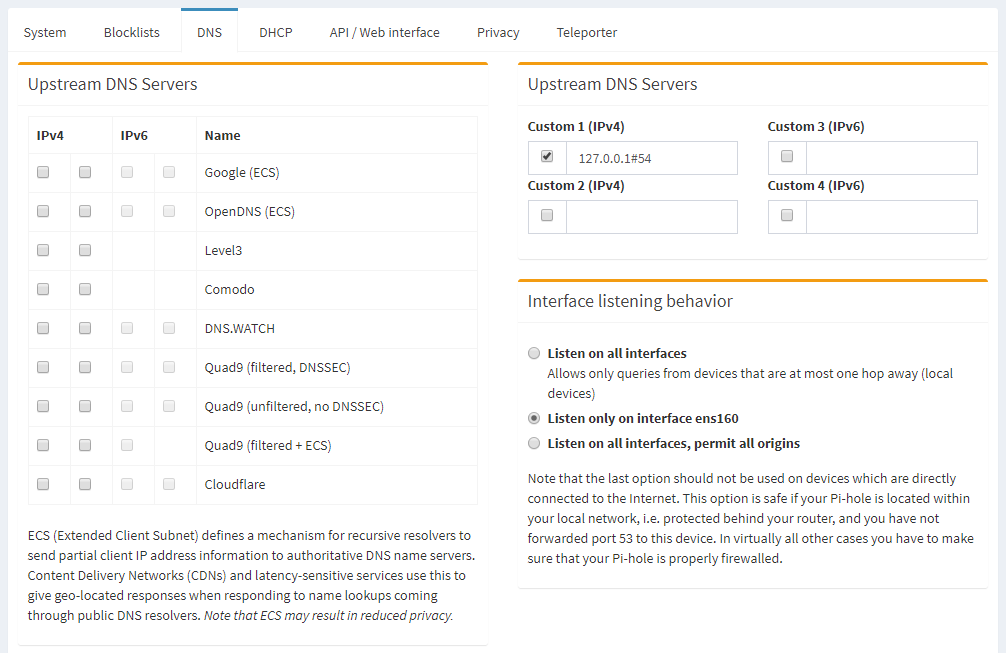Tick second IPv6 checkbox for Google (ECS)
The image size is (1006, 653).
pos(169,172)
